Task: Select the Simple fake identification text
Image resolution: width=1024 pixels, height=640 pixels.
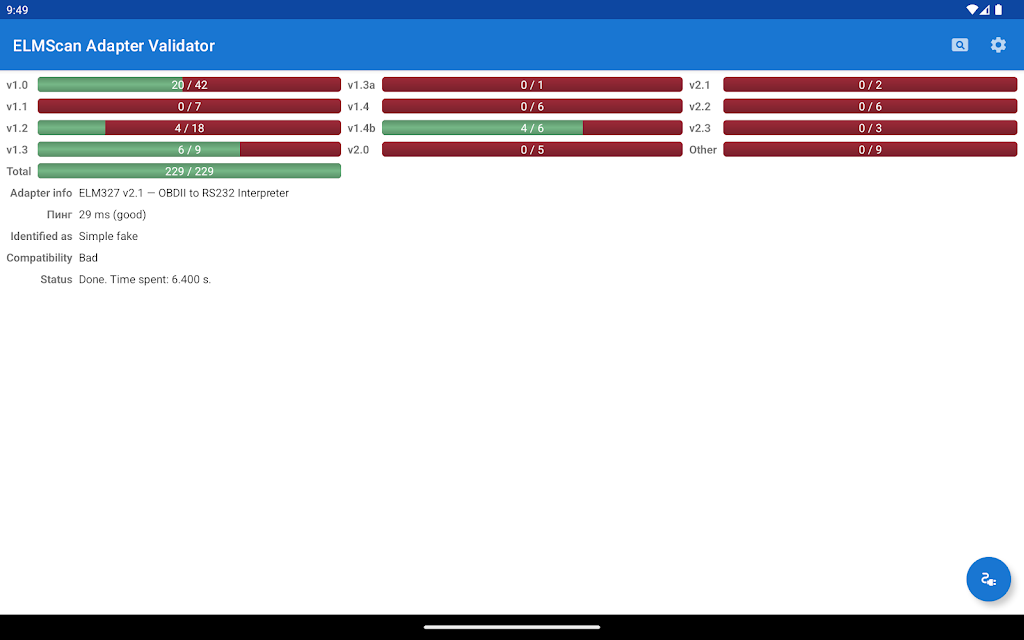Action: click(108, 236)
